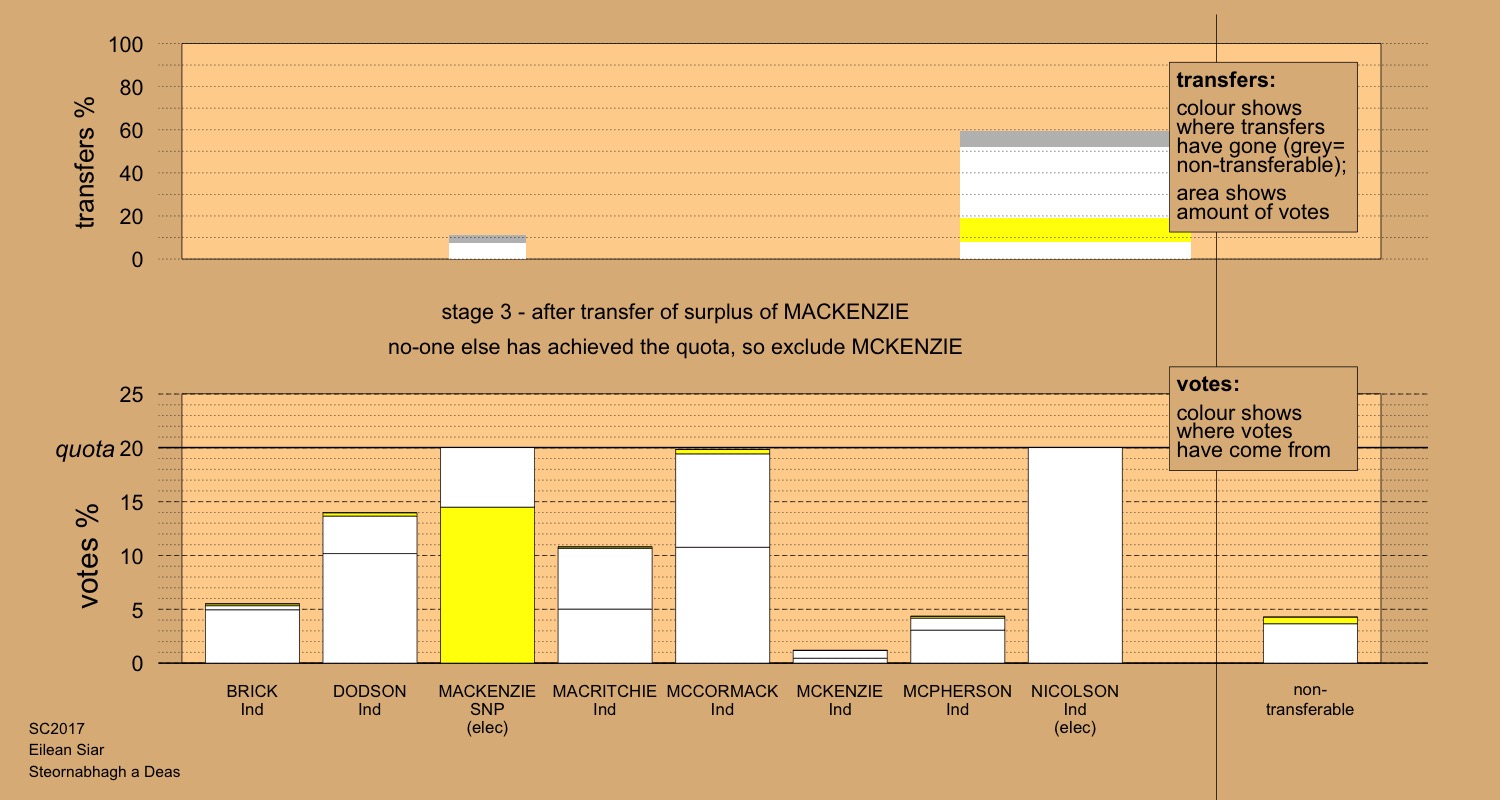This screenshot has width=1500, height=800.
Task: Click the upper white segment of MCCORMACK's vote bar
Action: click(x=722, y=501)
